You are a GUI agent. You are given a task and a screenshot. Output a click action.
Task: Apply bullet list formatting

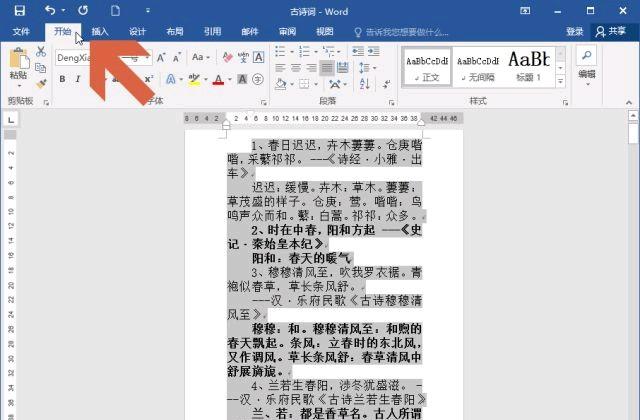280,51
